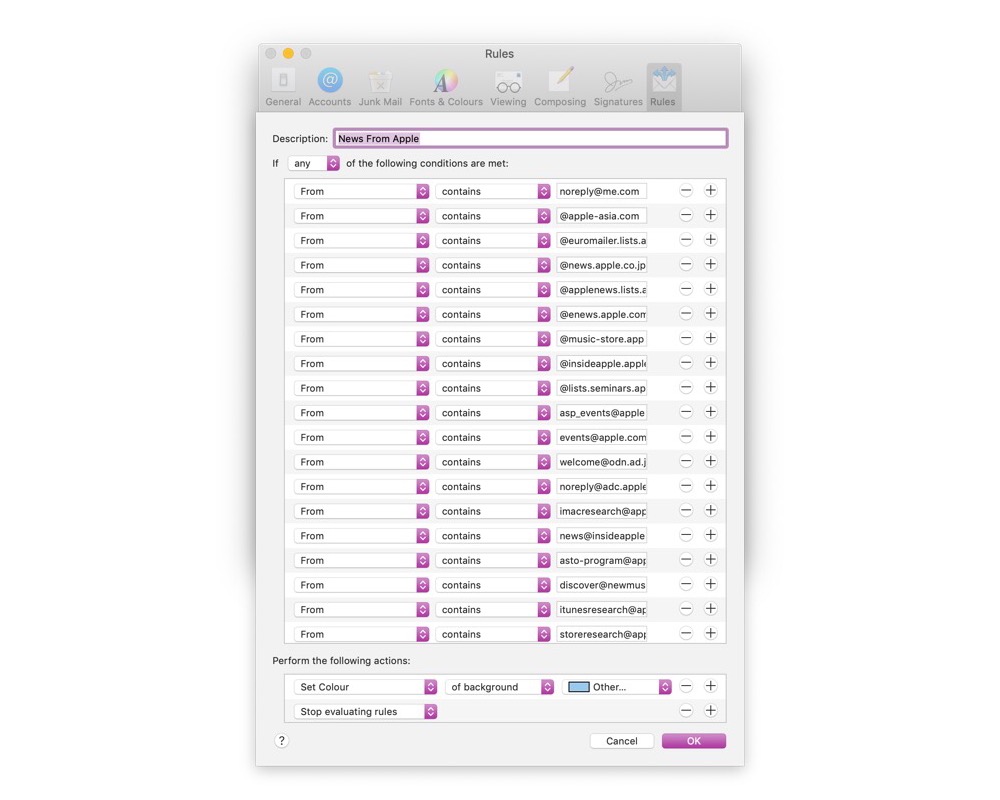Screen dimensions: 1000x800
Task: Open the Accounts preferences pane
Action: click(329, 87)
